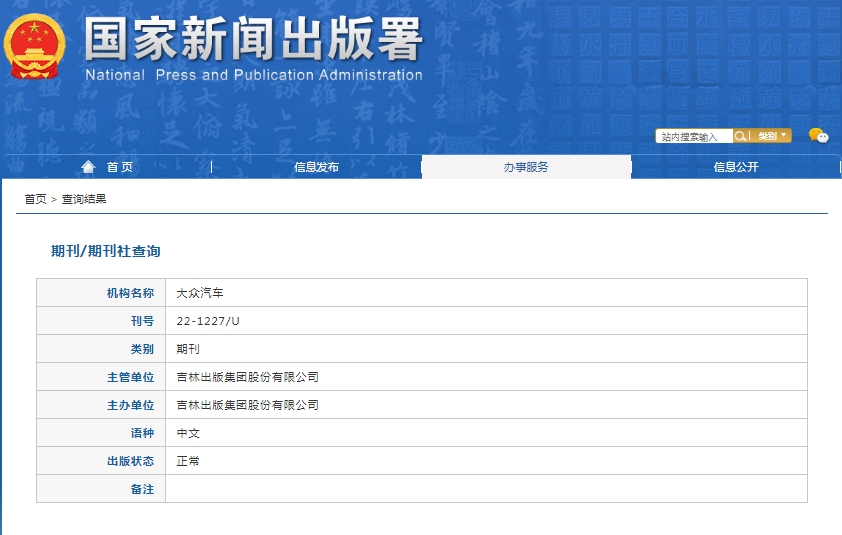
Task: Click the 国家新闻出版署 site title
Action: [x=254, y=40]
